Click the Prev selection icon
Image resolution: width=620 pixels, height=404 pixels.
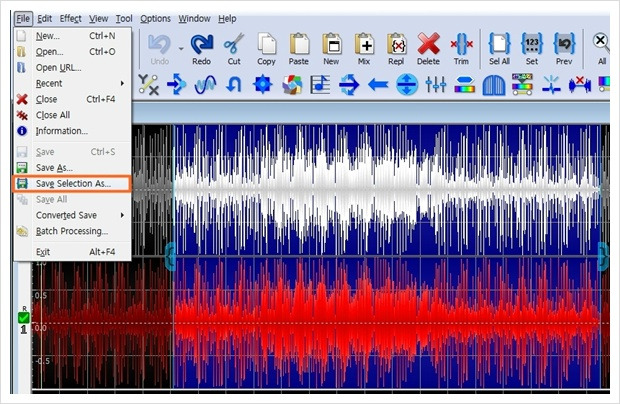[564, 49]
